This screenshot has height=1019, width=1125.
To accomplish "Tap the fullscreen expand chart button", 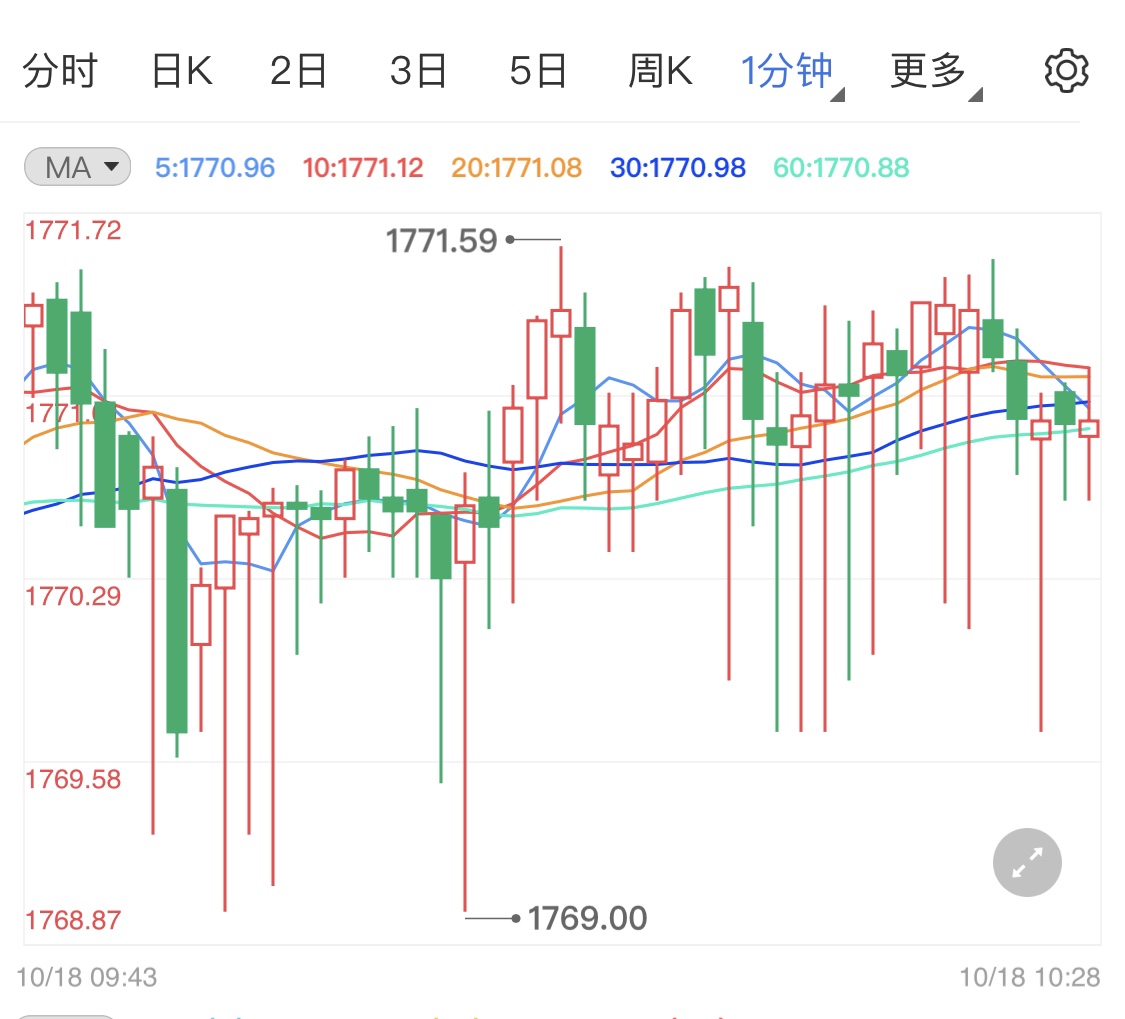I will 1027,863.
